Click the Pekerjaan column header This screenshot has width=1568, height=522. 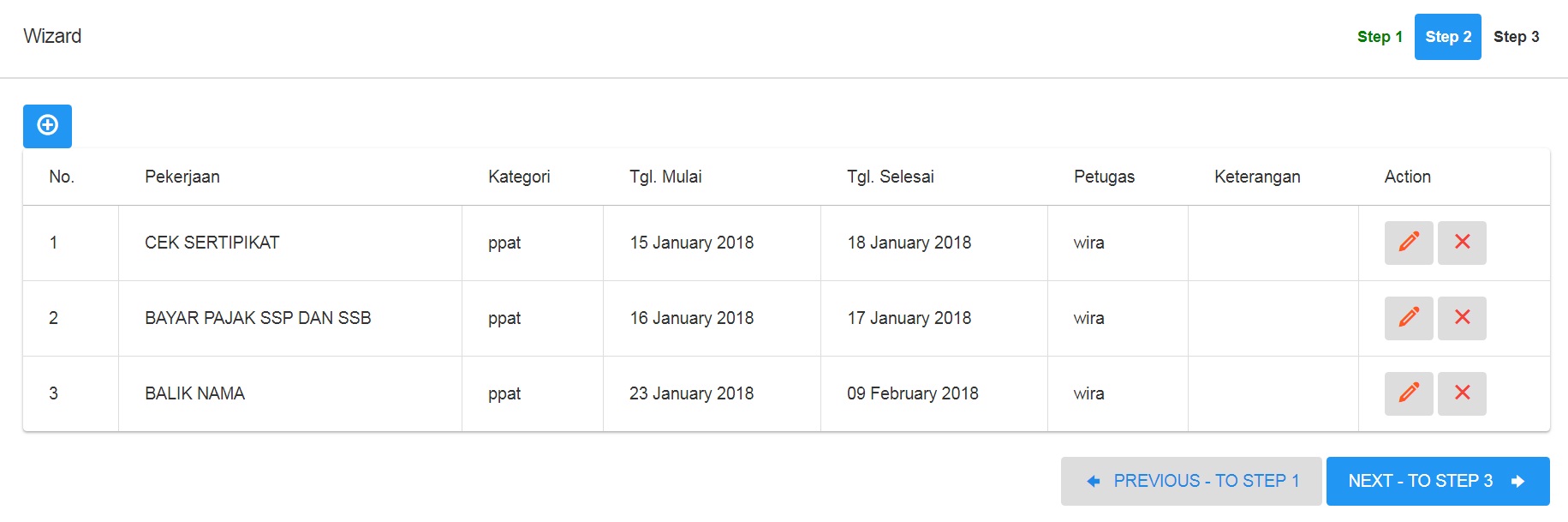tap(182, 177)
